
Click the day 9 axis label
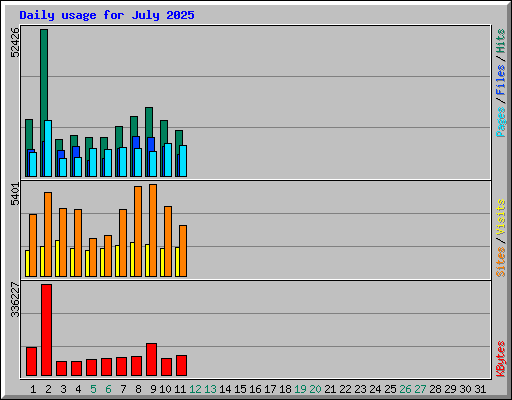point(153,389)
